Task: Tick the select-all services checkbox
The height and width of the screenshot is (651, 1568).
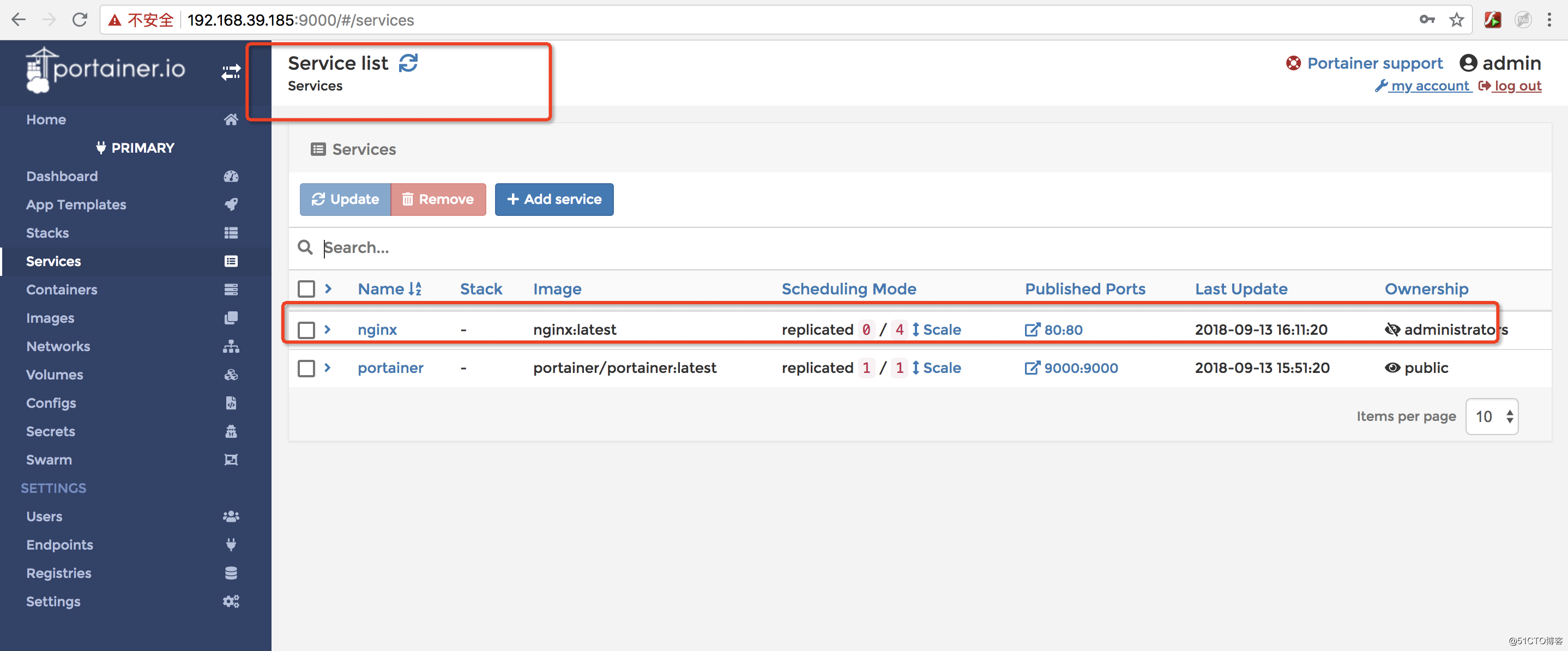Action: click(x=306, y=288)
